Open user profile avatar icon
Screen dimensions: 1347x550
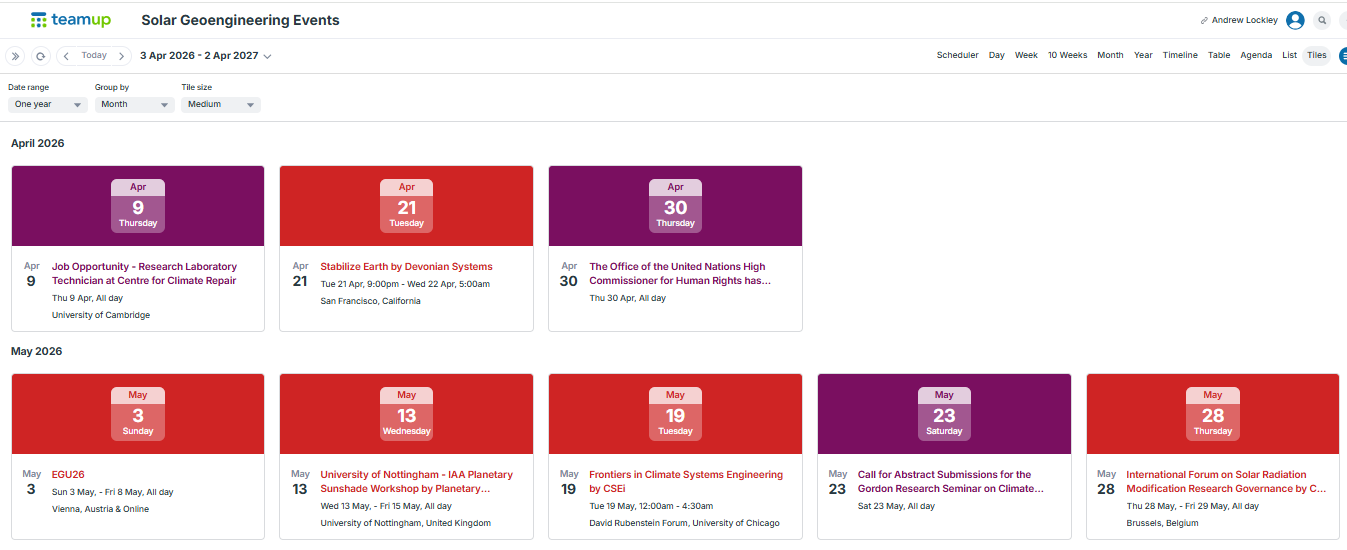(x=1295, y=20)
